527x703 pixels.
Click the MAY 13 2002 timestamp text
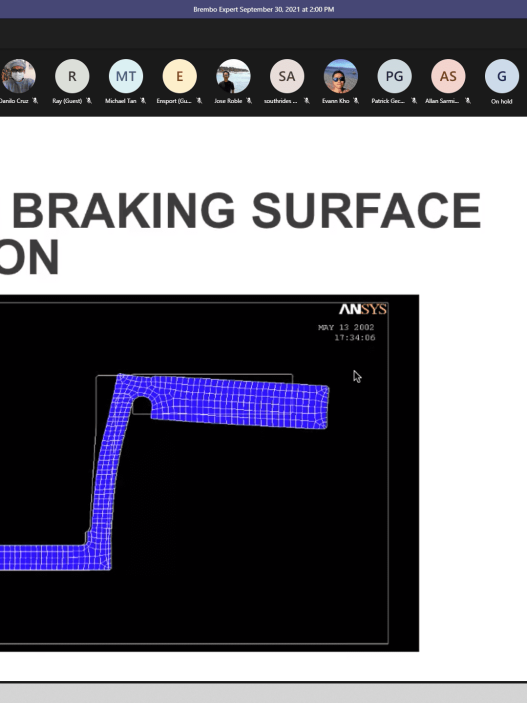click(x=346, y=327)
